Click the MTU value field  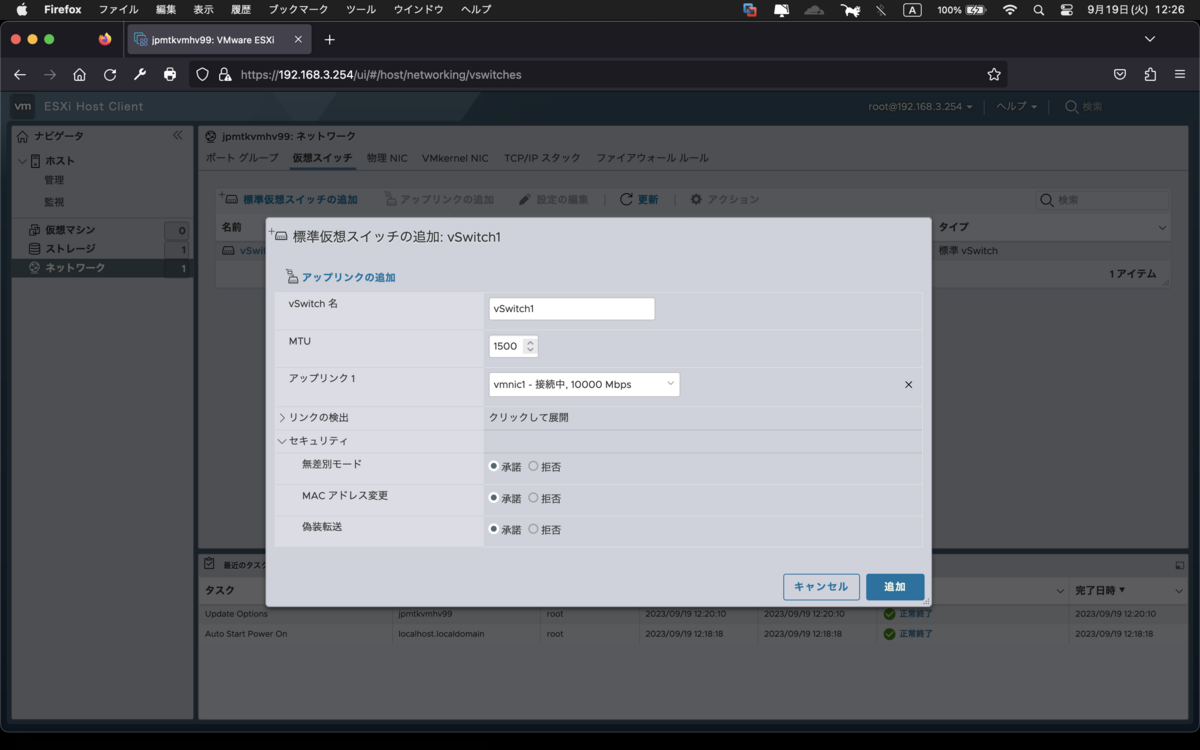pyautogui.click(x=506, y=346)
